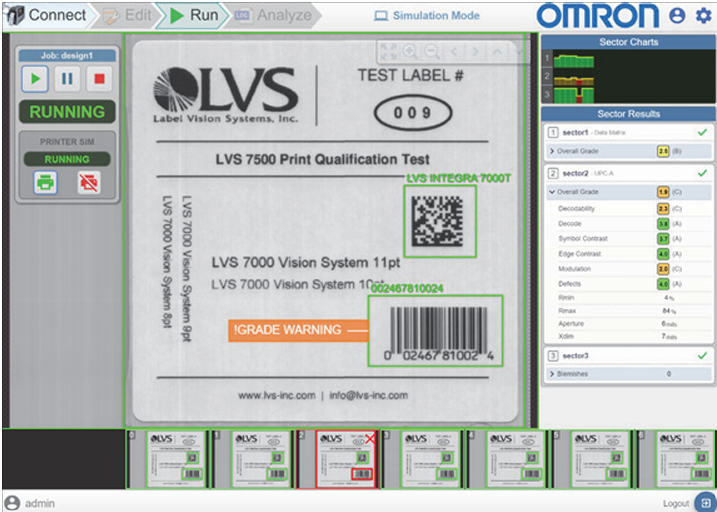The height and width of the screenshot is (512, 717).
Task: Select the failed red thumbnail in the filmstrip
Action: pos(337,459)
